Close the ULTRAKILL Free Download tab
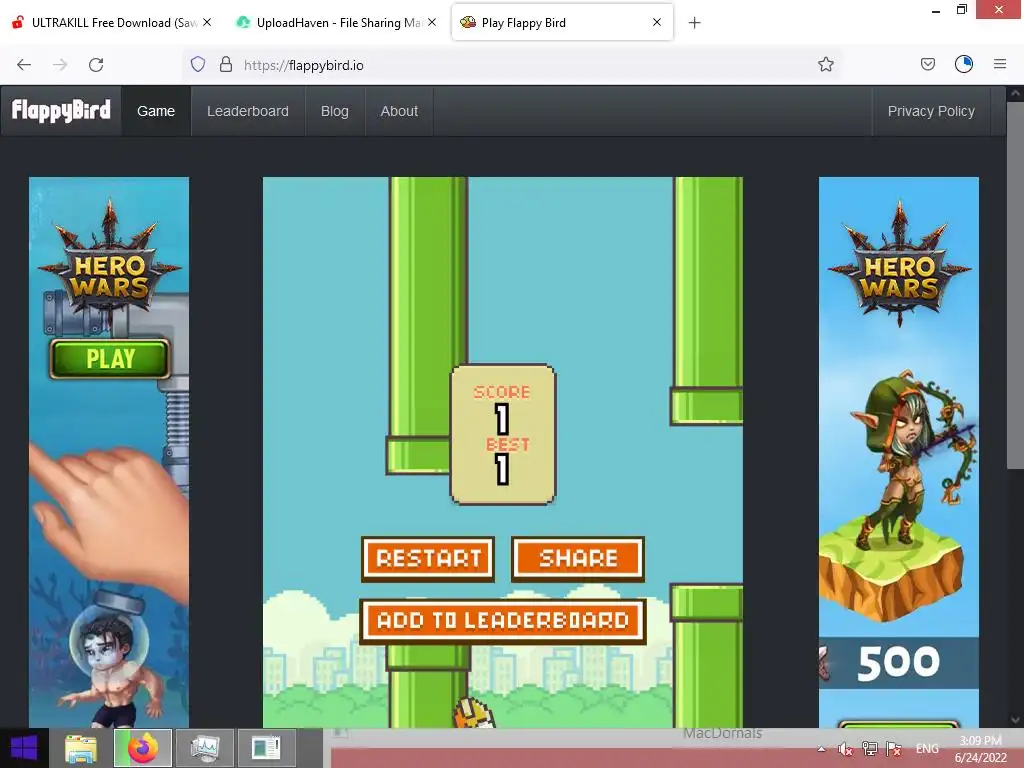The image size is (1024, 768). pos(207,22)
